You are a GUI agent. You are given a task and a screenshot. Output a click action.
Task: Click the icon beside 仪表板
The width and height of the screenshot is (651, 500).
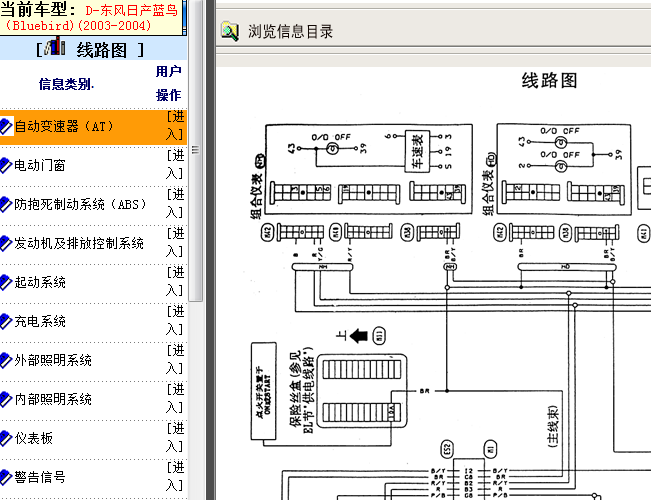6,439
